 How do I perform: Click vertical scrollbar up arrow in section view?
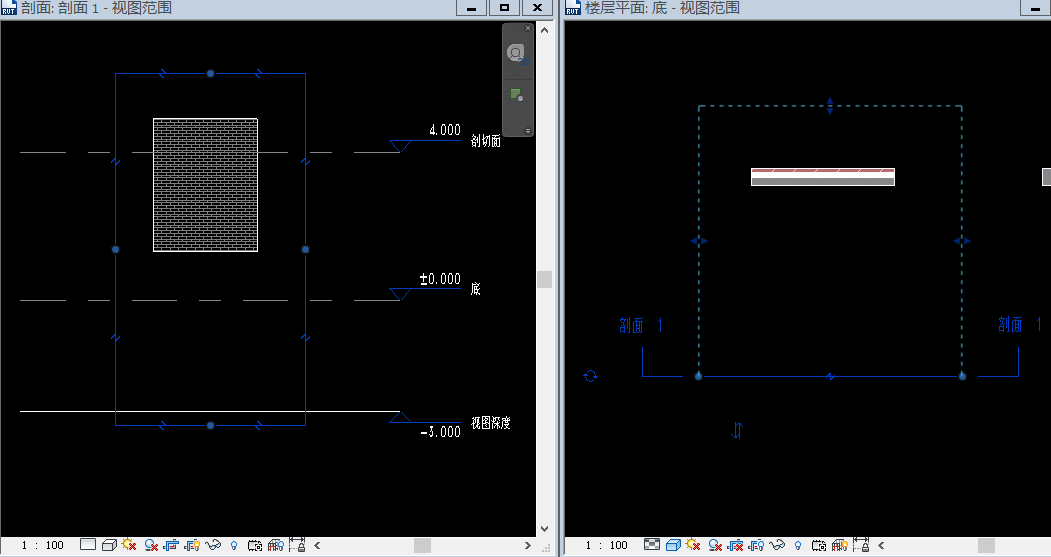coord(544,30)
